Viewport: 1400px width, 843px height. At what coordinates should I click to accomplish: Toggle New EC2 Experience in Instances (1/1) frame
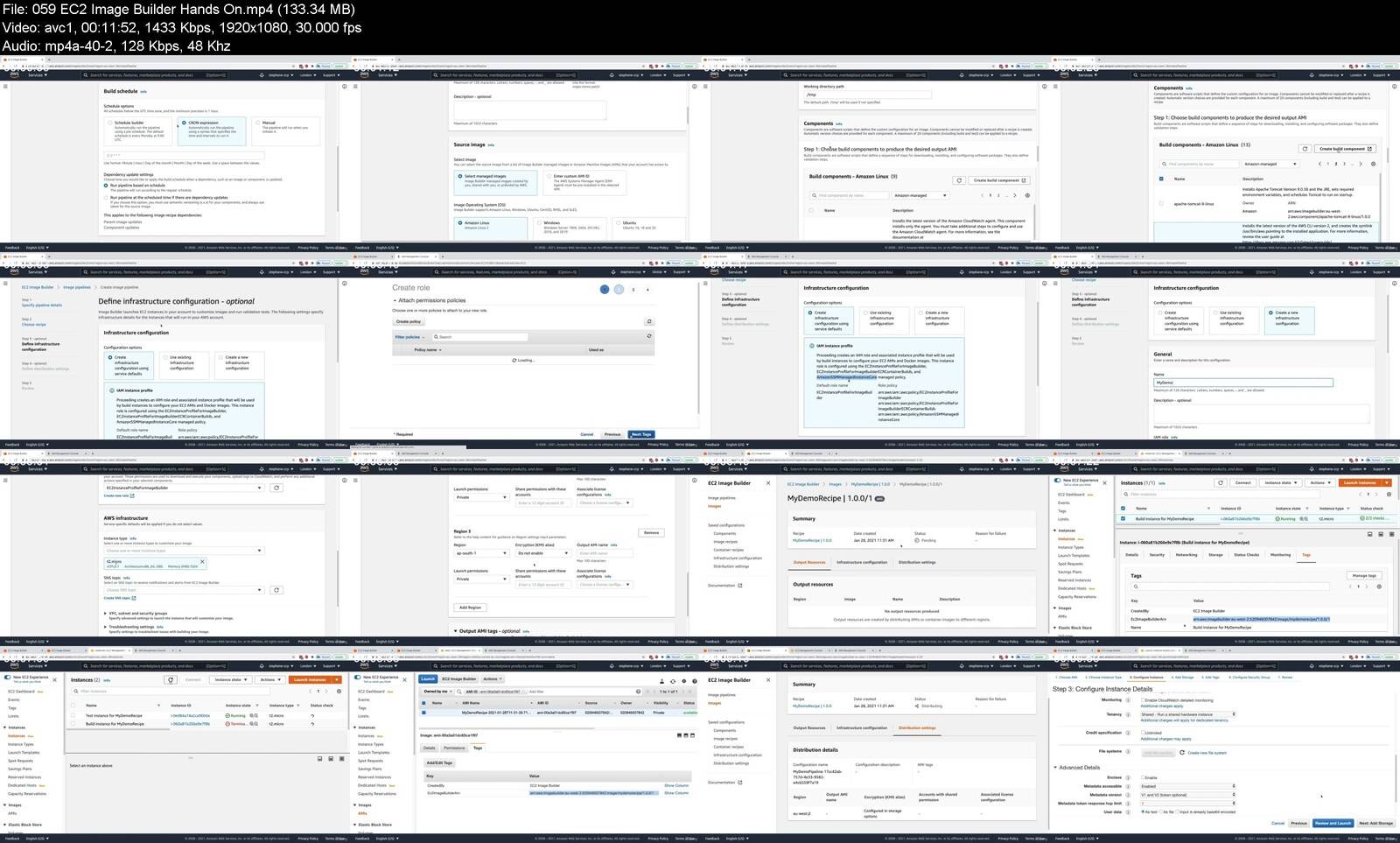point(1058,481)
